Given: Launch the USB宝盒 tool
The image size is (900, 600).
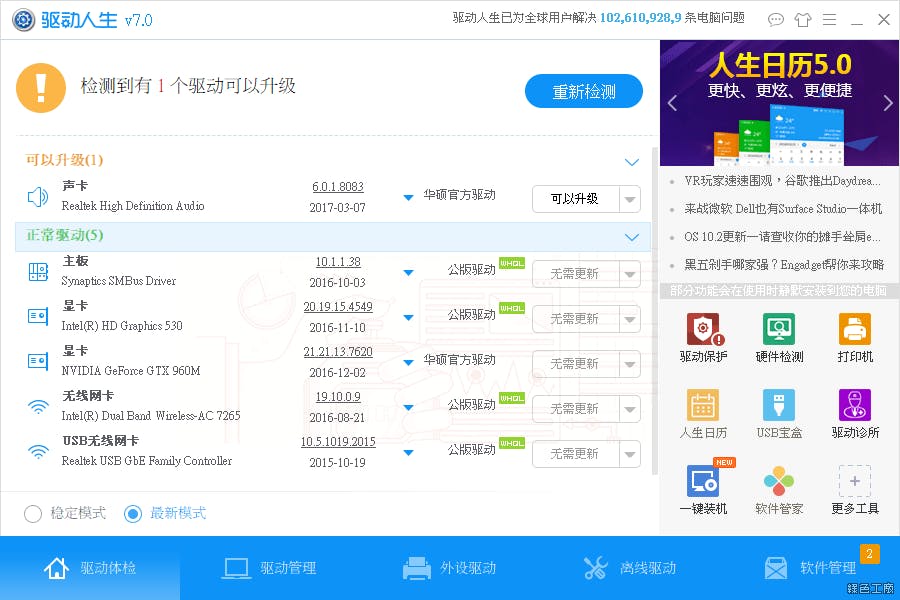Looking at the screenshot, I should (779, 413).
